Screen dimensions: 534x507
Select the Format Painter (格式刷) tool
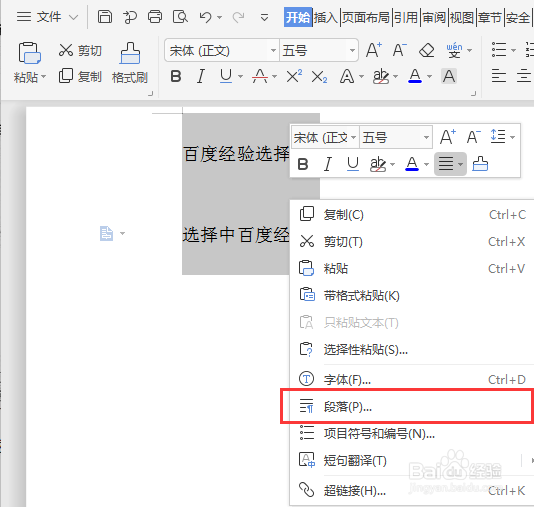click(130, 63)
